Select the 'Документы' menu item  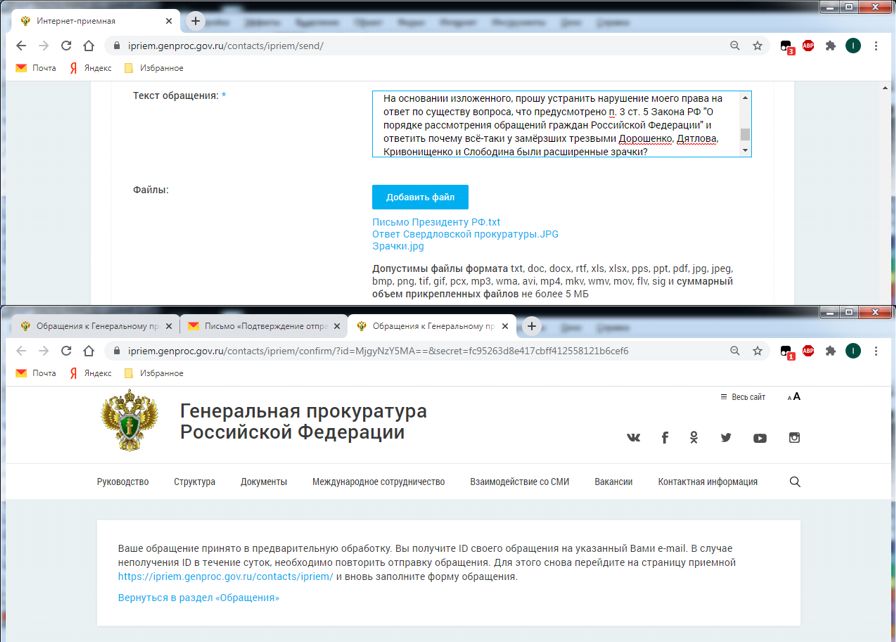[263, 482]
